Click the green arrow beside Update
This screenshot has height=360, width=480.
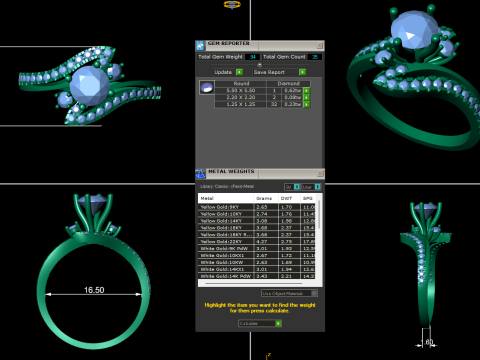click(x=239, y=72)
